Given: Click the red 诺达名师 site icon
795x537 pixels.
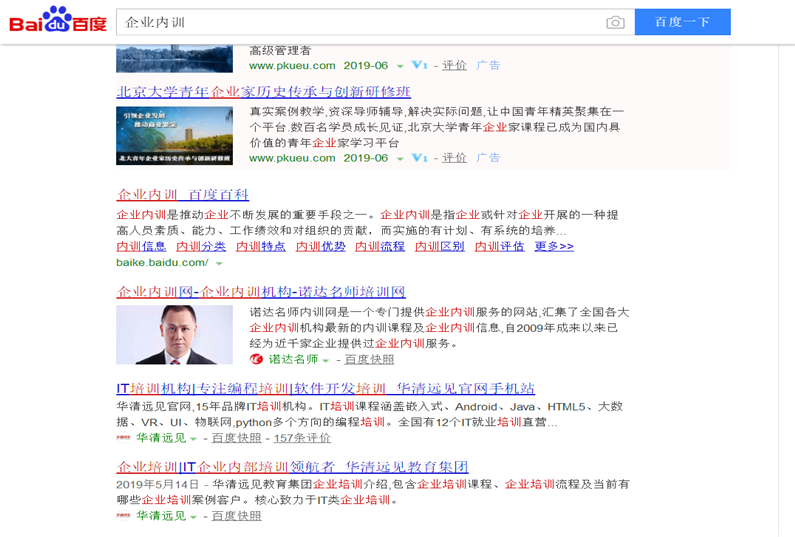Looking at the screenshot, I should 256,359.
